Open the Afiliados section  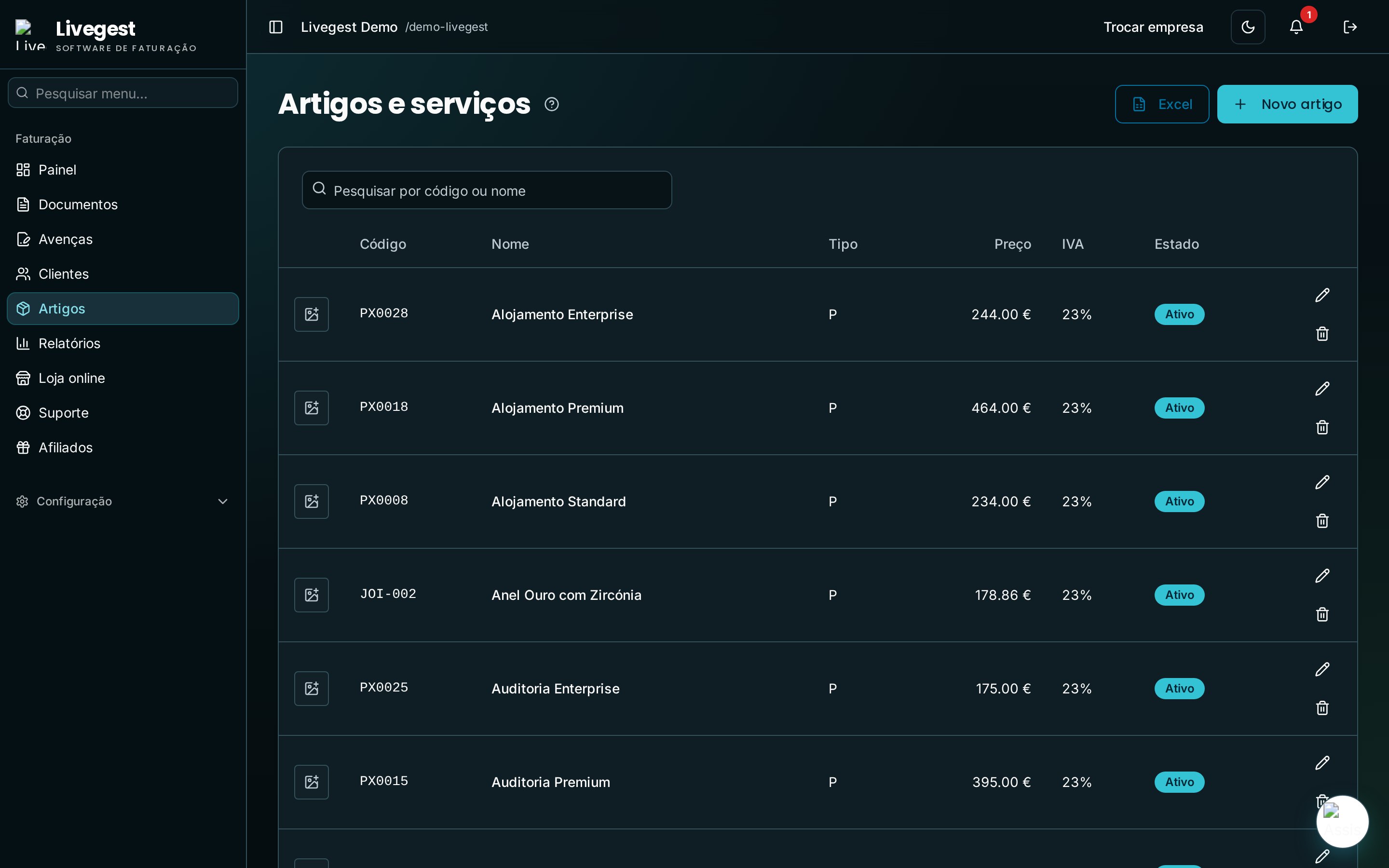123,448
